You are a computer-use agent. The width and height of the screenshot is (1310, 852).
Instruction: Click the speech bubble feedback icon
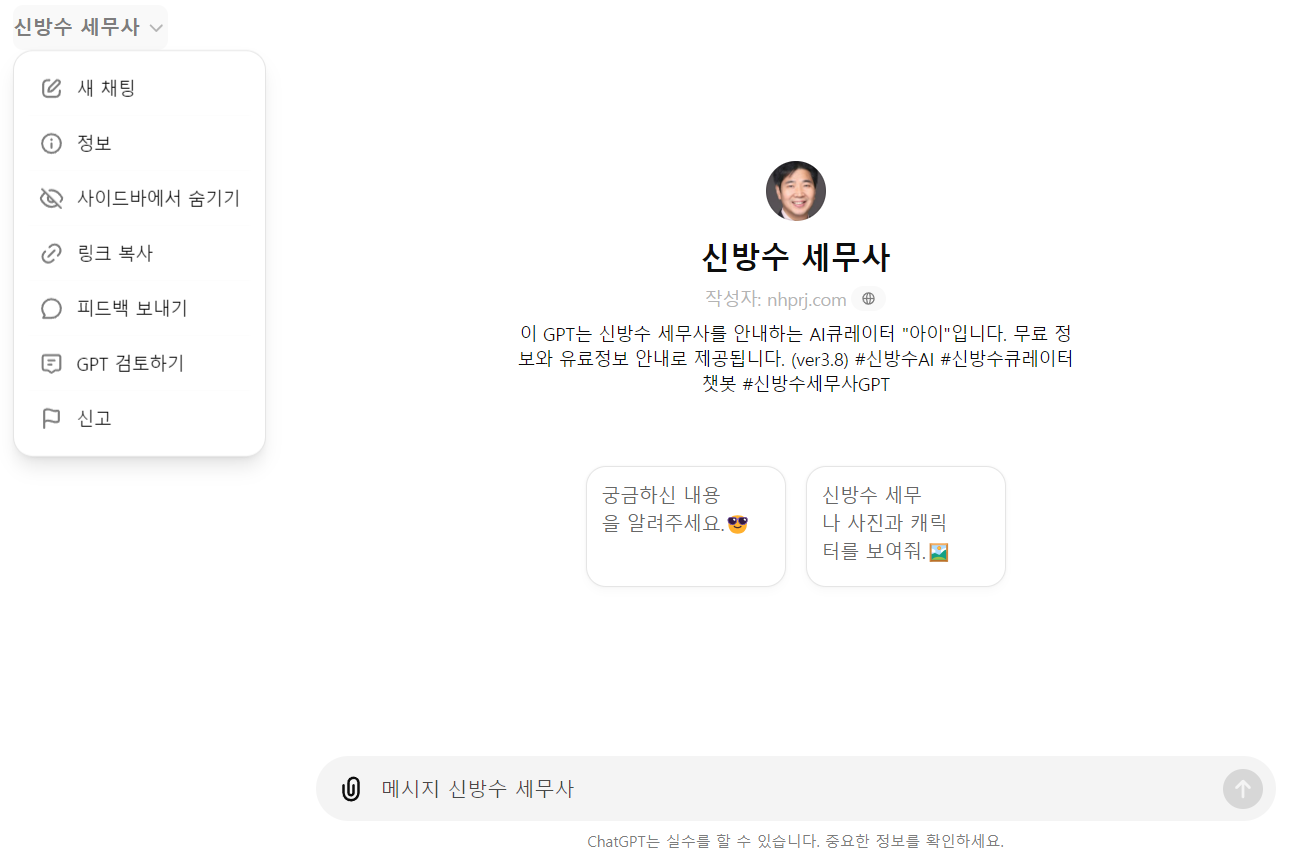[x=51, y=309]
